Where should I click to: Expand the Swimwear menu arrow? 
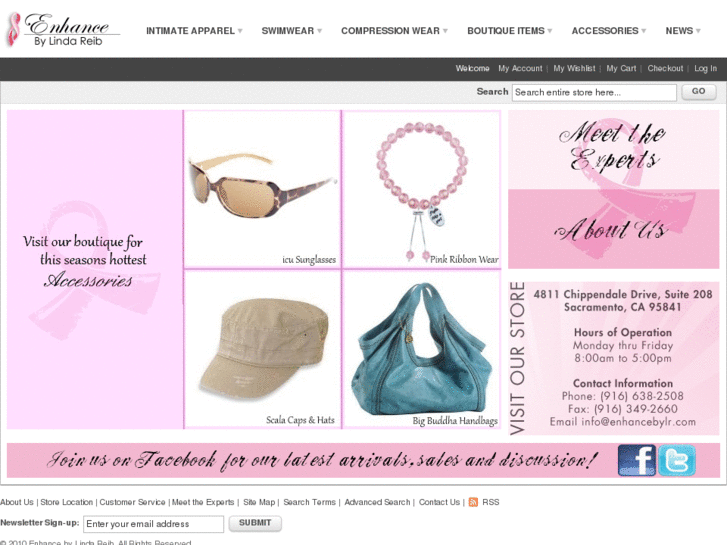coord(319,31)
